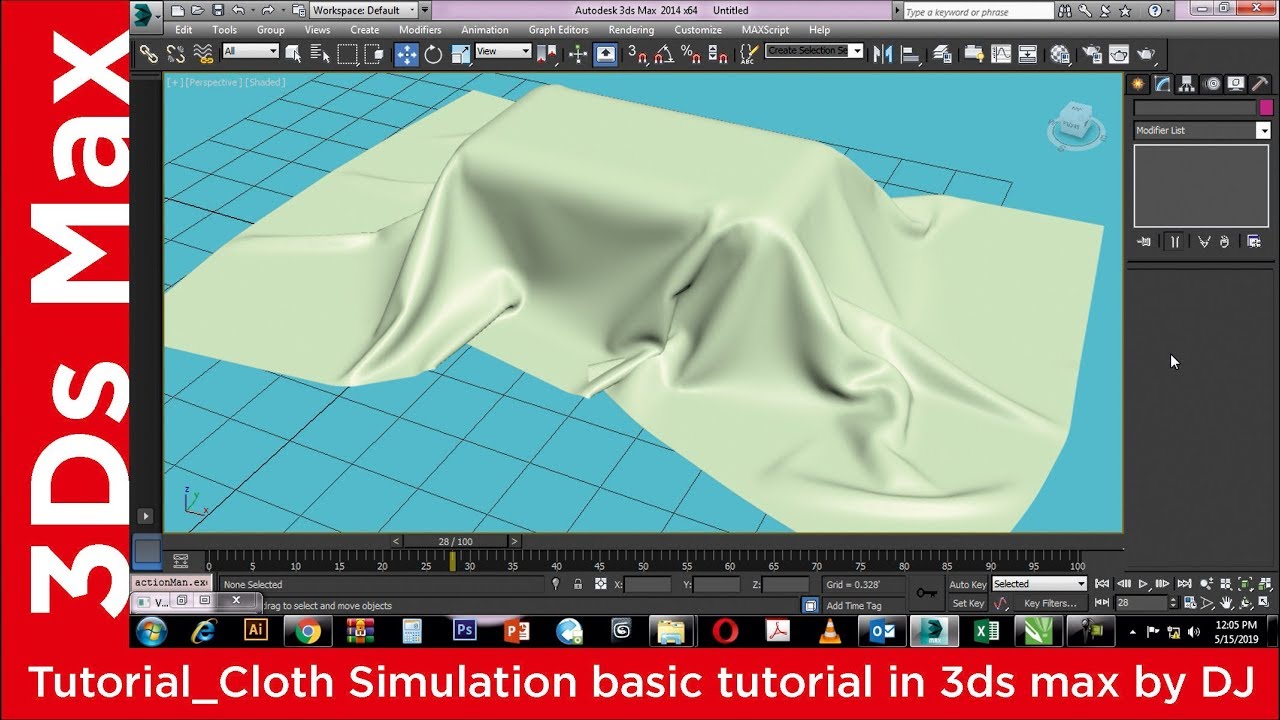
Task: Open the Material Editor
Action: (1060, 54)
